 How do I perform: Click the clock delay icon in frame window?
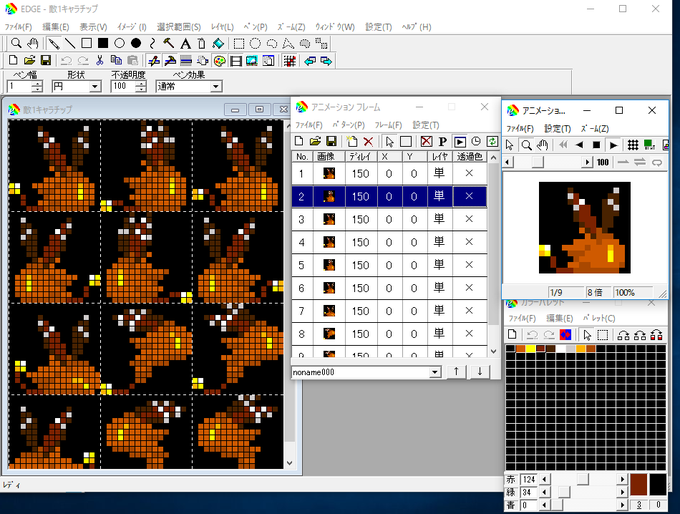(x=476, y=141)
